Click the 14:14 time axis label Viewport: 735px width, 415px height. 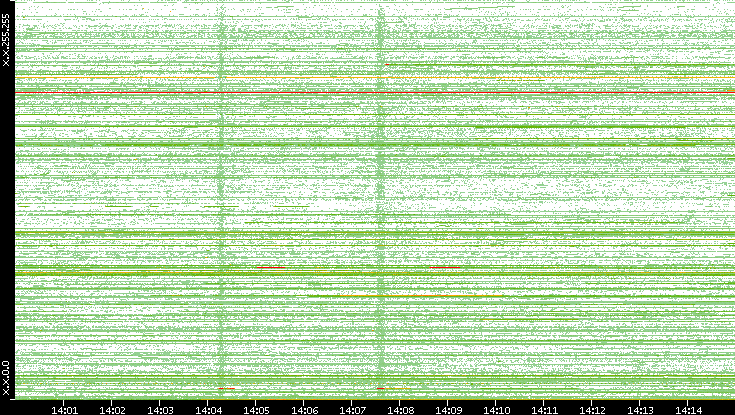click(688, 410)
